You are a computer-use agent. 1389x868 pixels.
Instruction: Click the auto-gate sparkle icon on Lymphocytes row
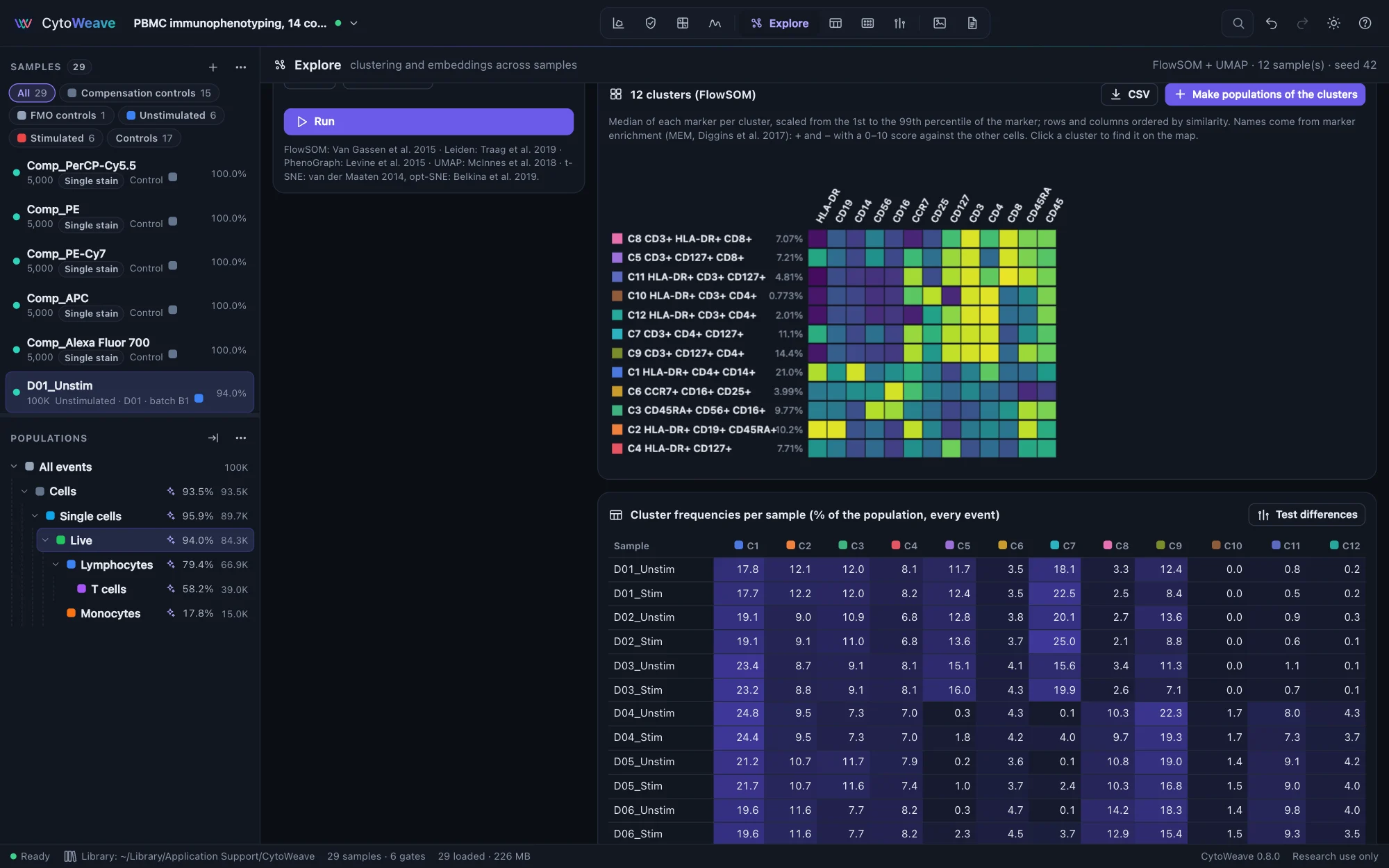coord(171,565)
